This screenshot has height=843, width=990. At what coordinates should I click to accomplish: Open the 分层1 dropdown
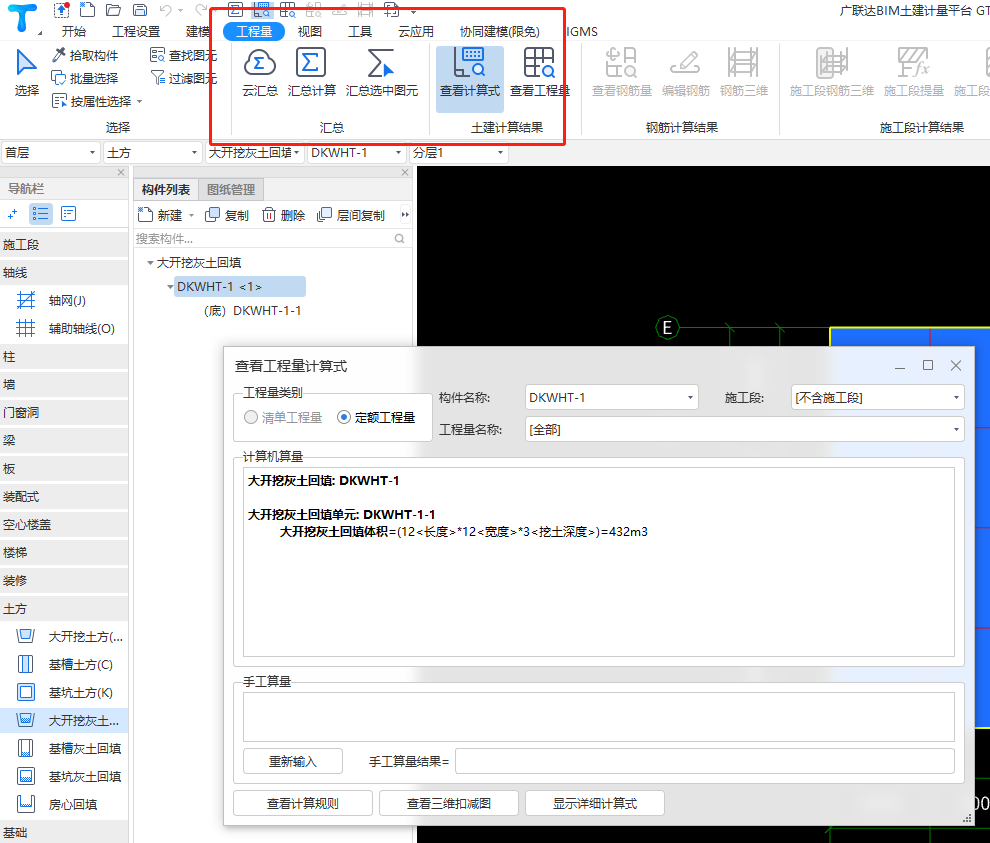click(458, 153)
